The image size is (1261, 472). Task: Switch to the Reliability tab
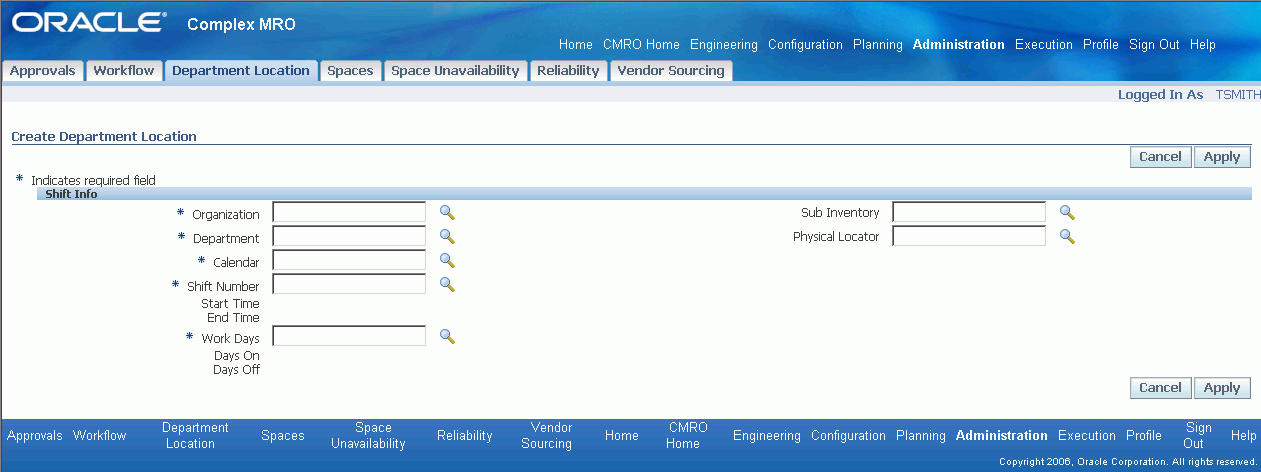(568, 71)
